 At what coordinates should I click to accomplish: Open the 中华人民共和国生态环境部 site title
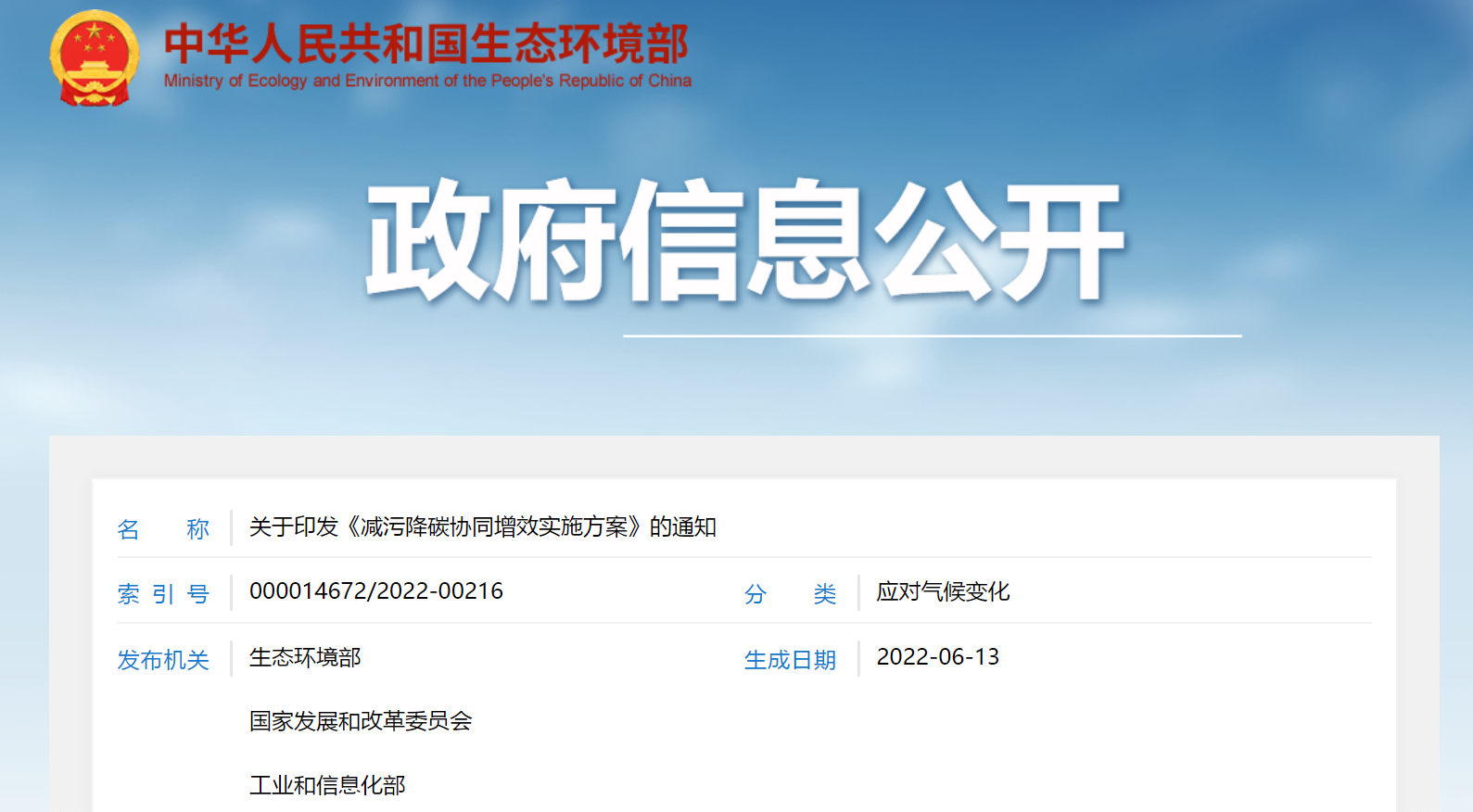(426, 44)
